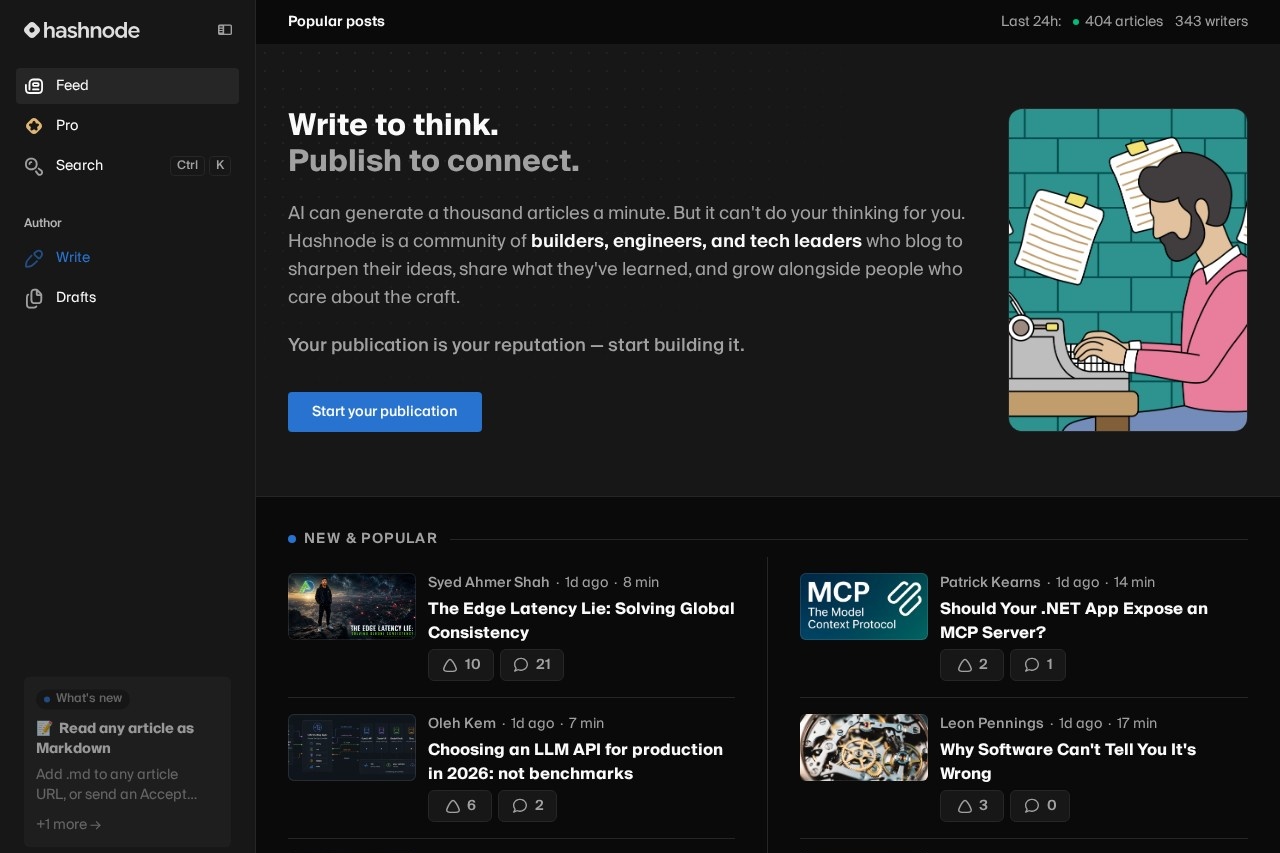Viewport: 1280px width, 853px height.
Task: Like Why Software Can't Tell You It's Wrong
Action: pyautogui.click(x=972, y=806)
